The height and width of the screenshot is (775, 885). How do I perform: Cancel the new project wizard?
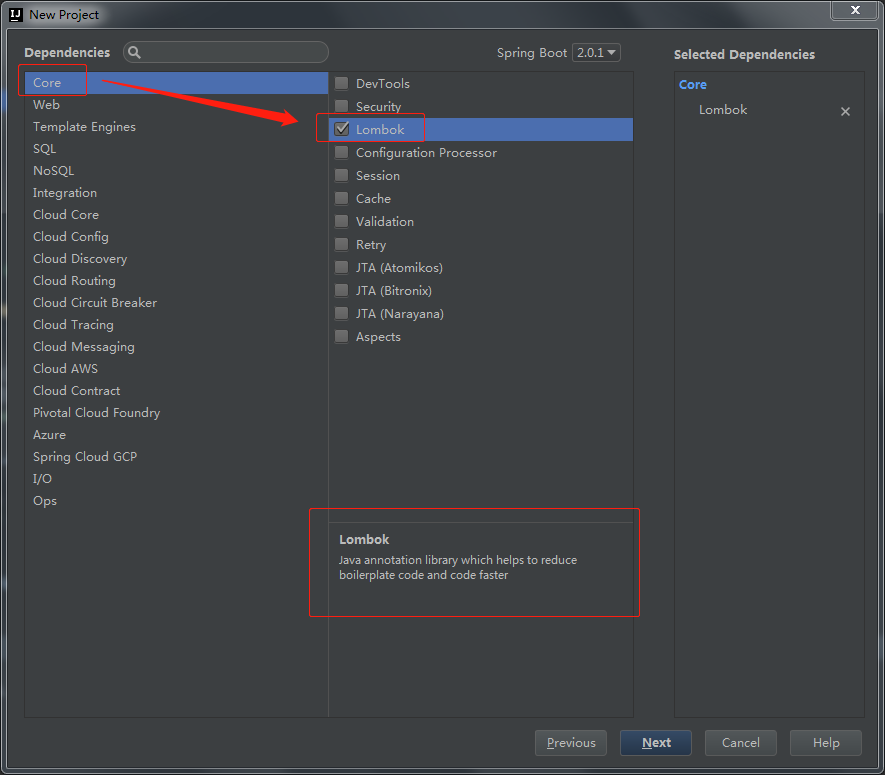click(741, 743)
